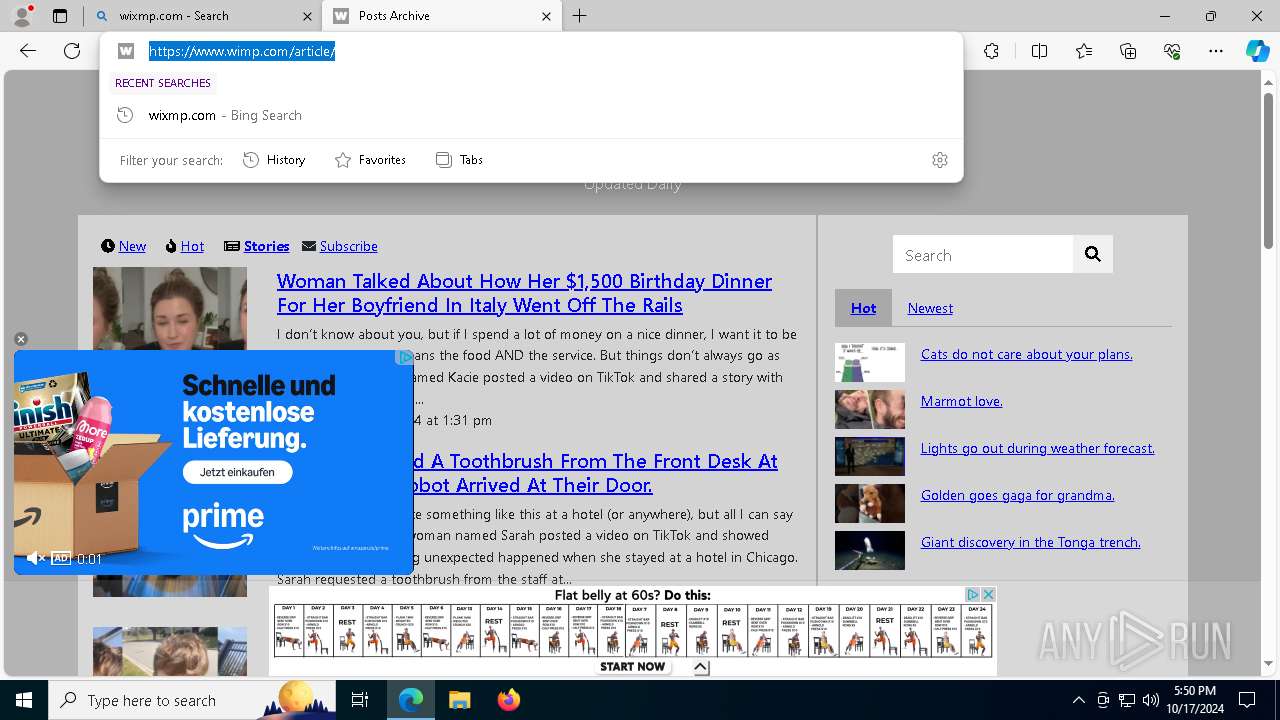
Task: Submit search with magnifier button
Action: [x=1093, y=255]
